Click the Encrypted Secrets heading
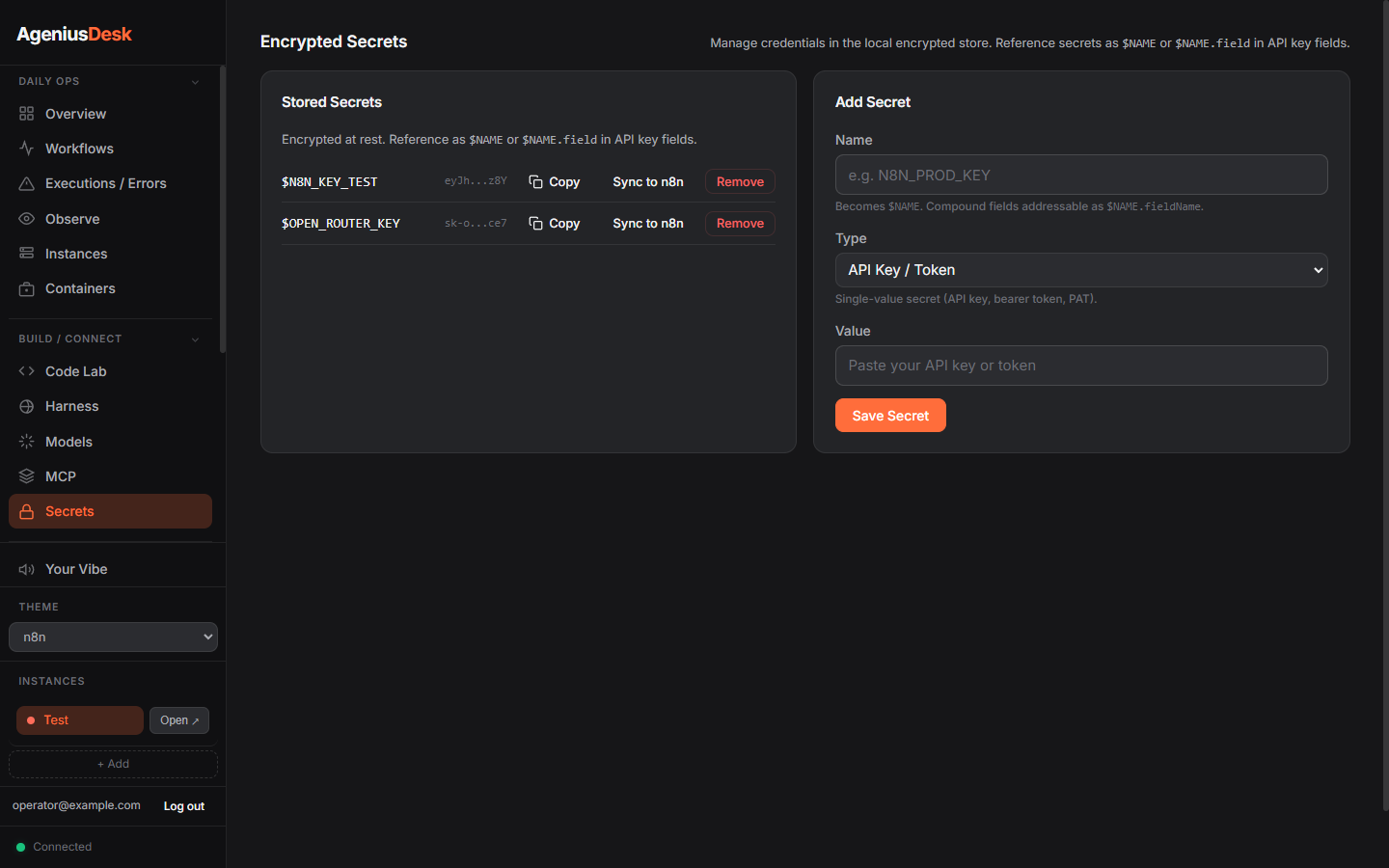Viewport: 1389px width, 868px height. tap(334, 41)
